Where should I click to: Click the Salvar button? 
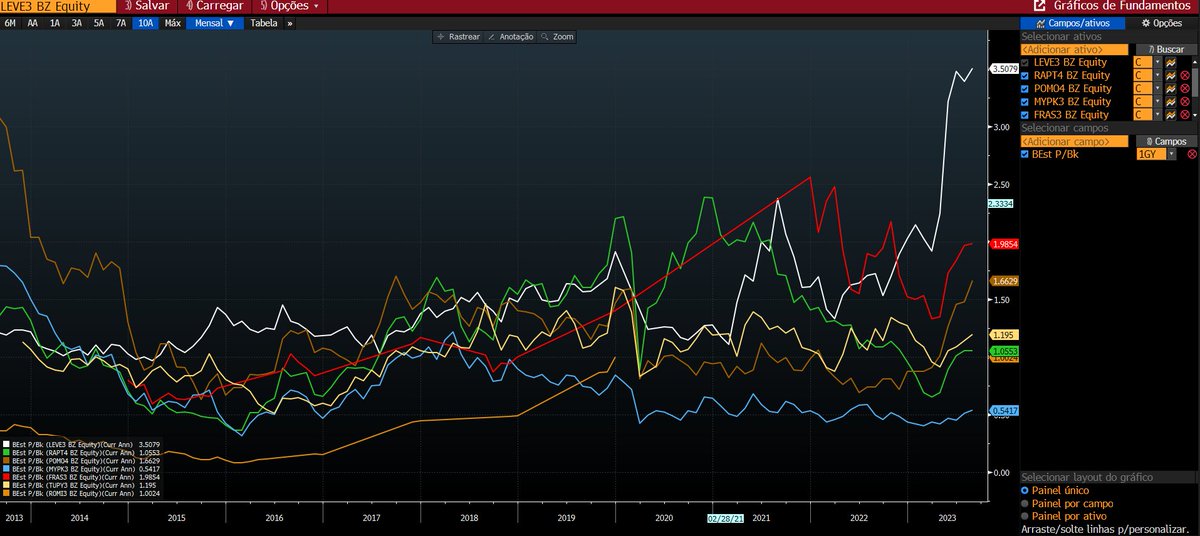pyautogui.click(x=146, y=6)
